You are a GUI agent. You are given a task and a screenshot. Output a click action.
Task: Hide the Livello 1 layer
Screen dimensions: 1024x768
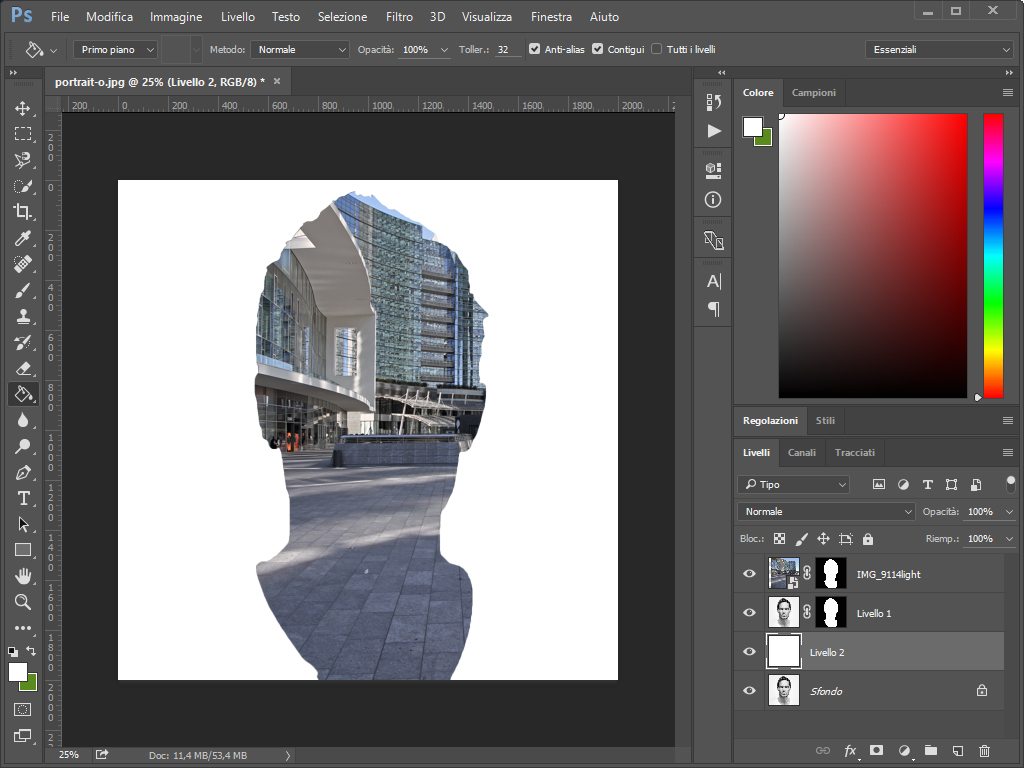coord(749,613)
